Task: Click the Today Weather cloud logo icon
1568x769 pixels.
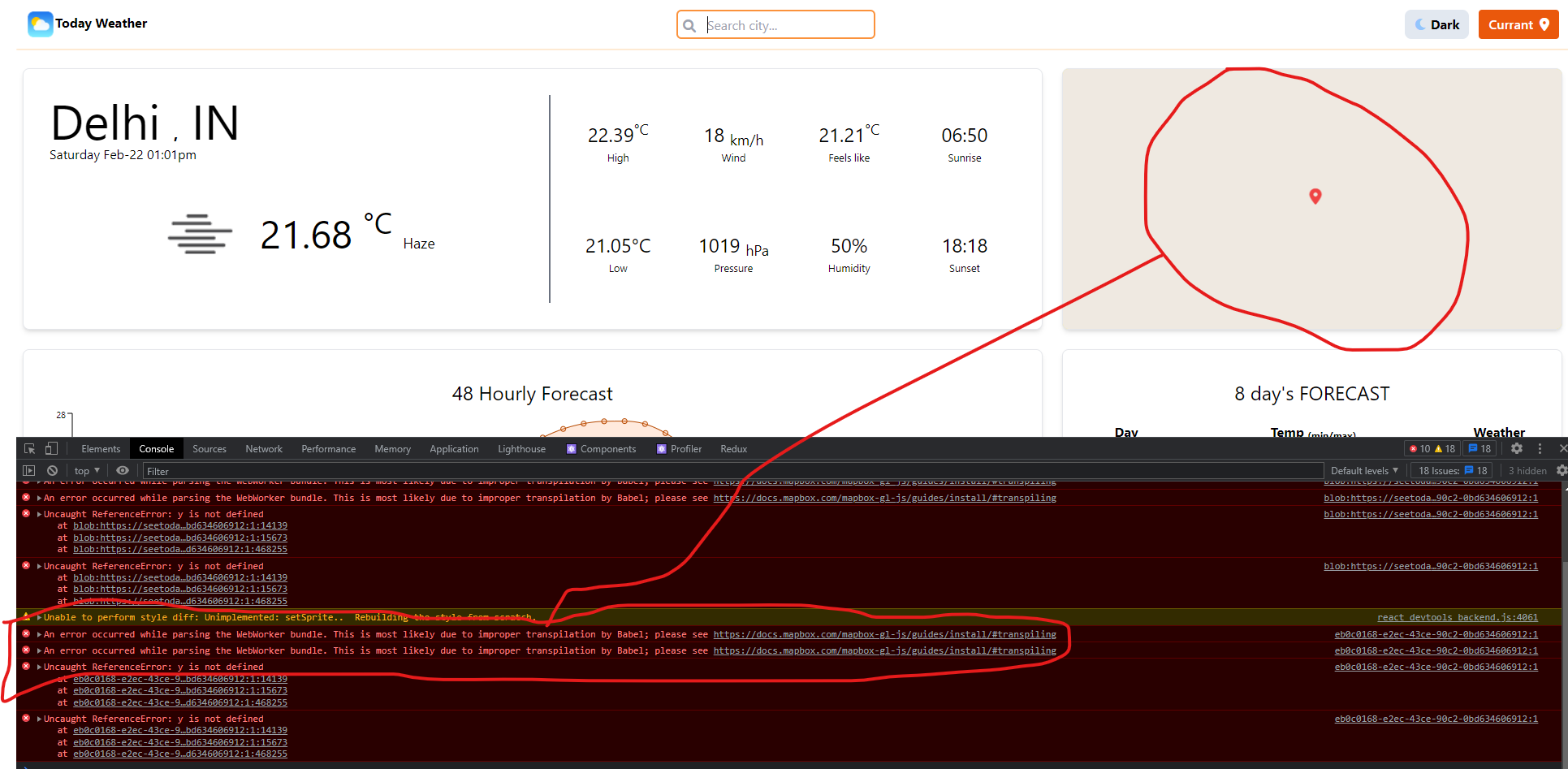Action: click(x=40, y=24)
